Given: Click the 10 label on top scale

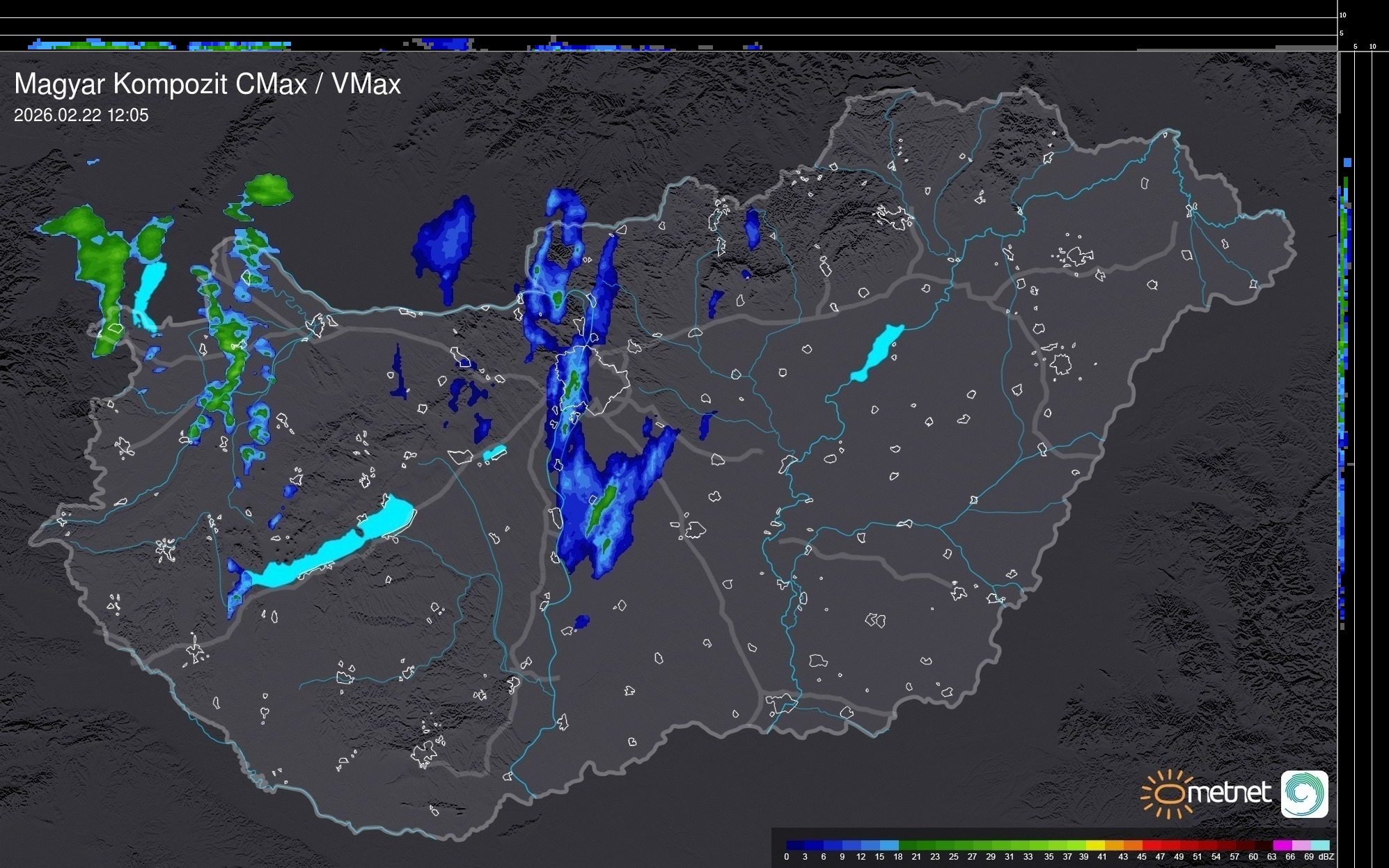Looking at the screenshot, I should coord(1342,15).
